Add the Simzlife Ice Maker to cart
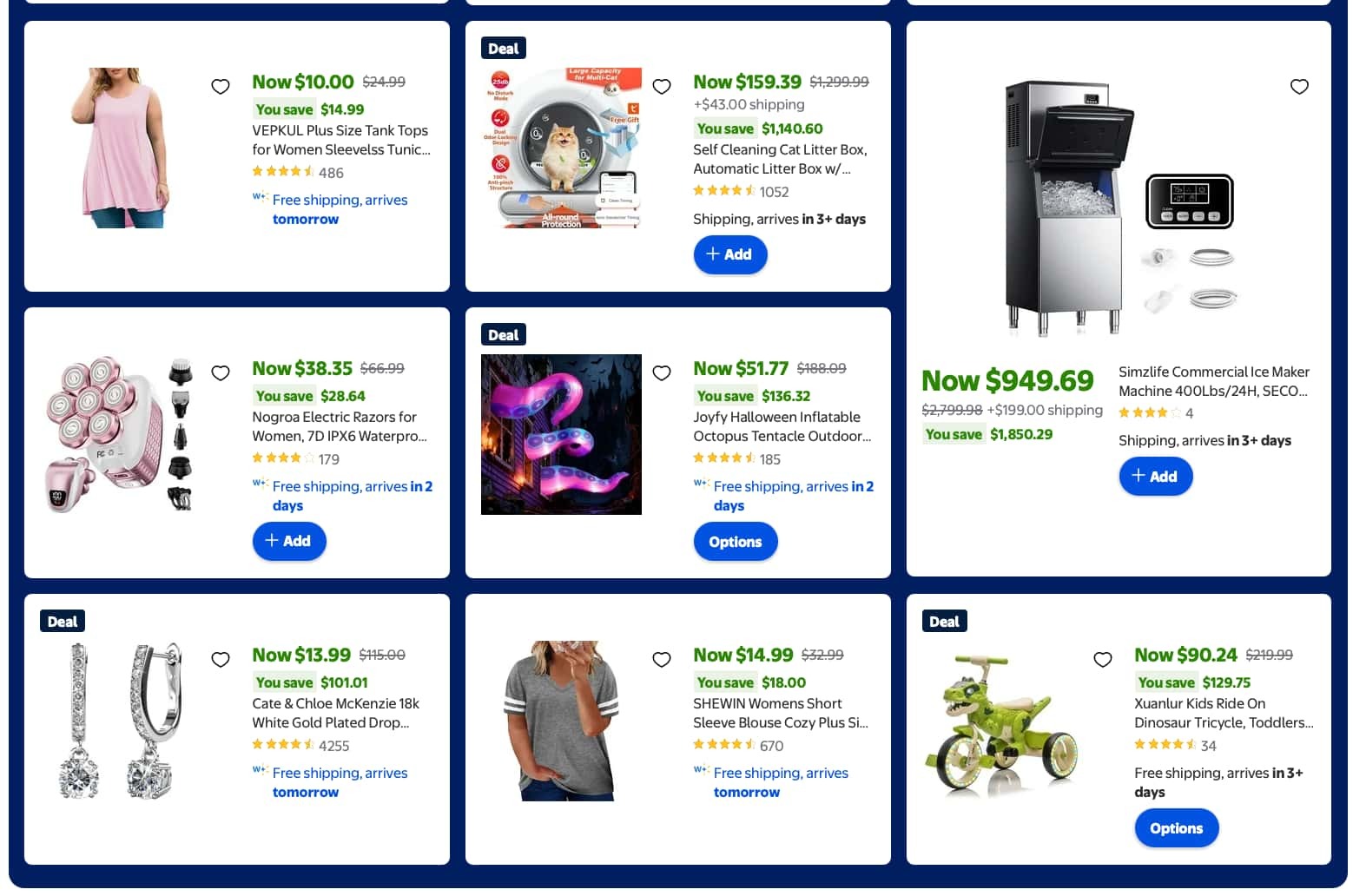This screenshot has height=896, width=1353. tap(1155, 477)
